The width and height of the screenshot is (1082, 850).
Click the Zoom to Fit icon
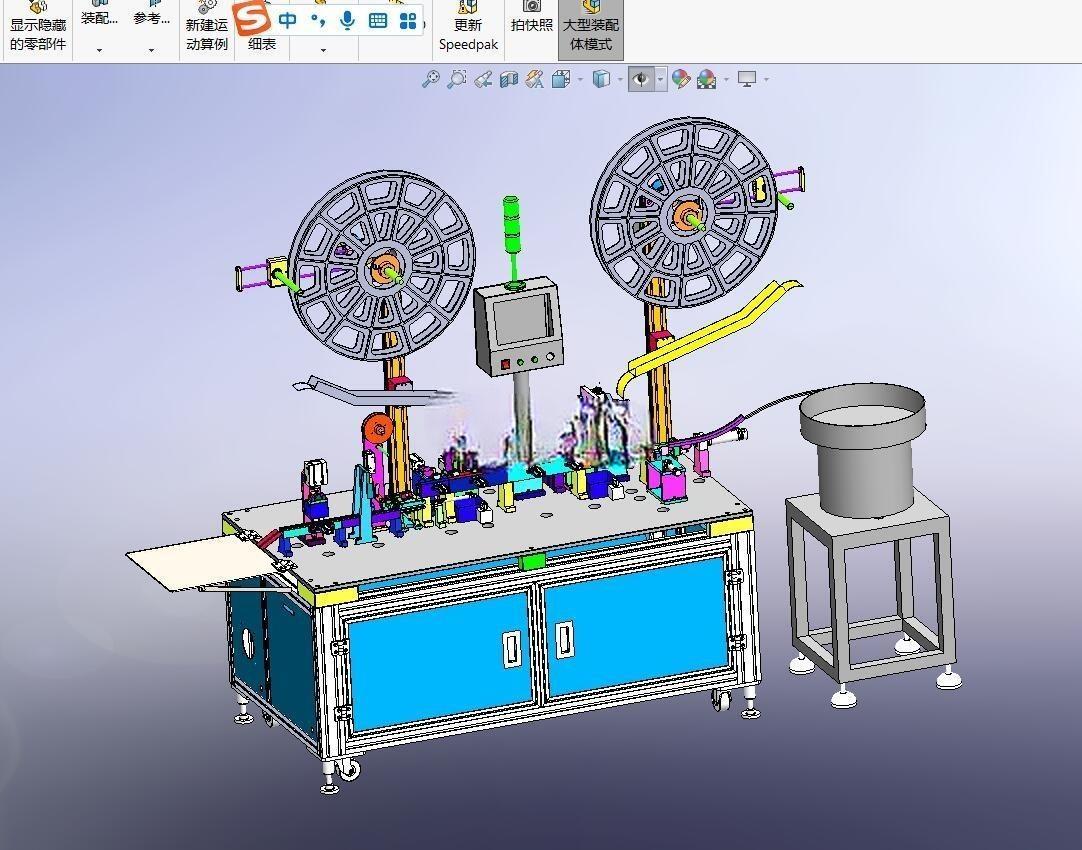click(431, 79)
